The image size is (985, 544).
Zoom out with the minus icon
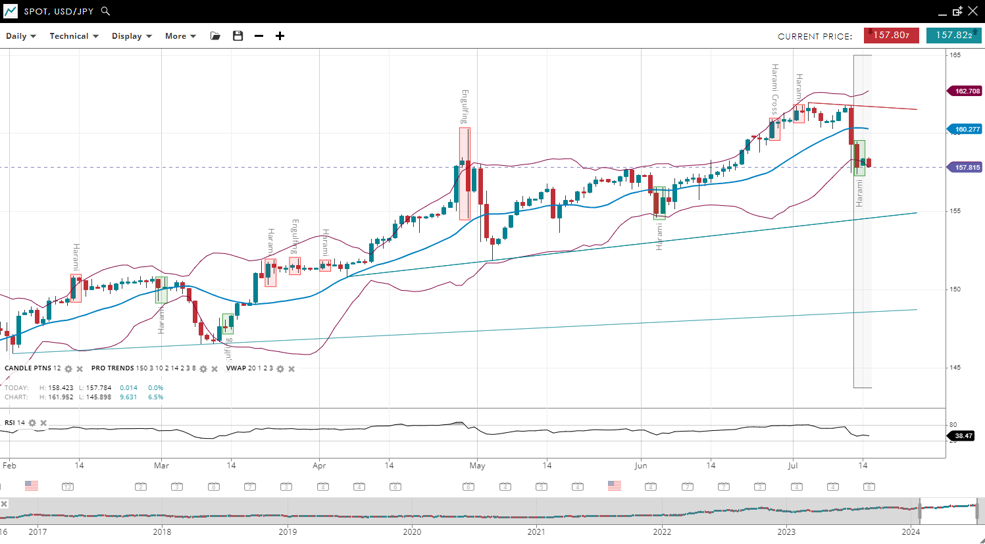[259, 36]
